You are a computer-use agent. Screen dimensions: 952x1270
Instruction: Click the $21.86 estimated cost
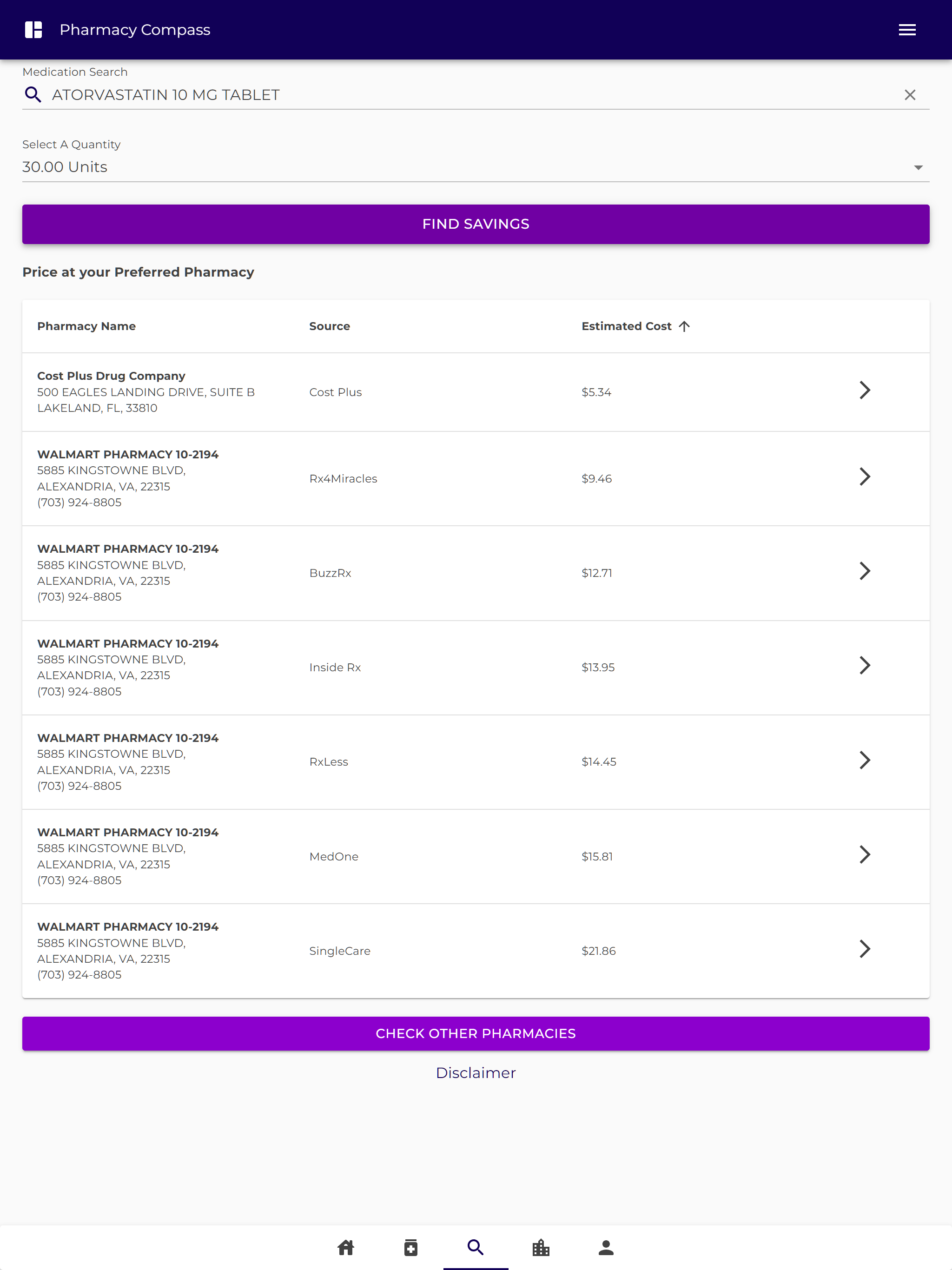click(599, 951)
